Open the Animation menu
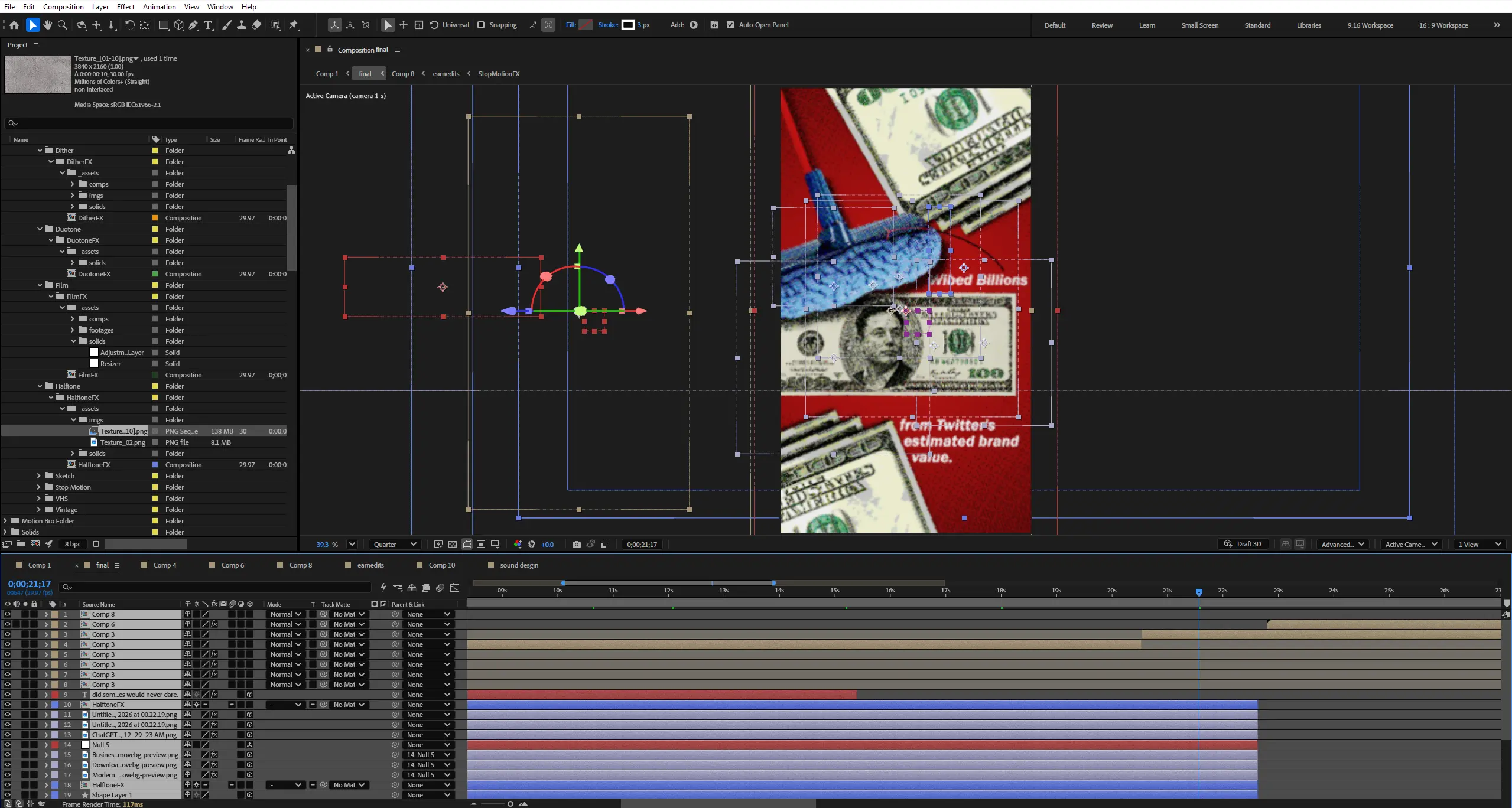This screenshot has height=808, width=1512. [159, 6]
